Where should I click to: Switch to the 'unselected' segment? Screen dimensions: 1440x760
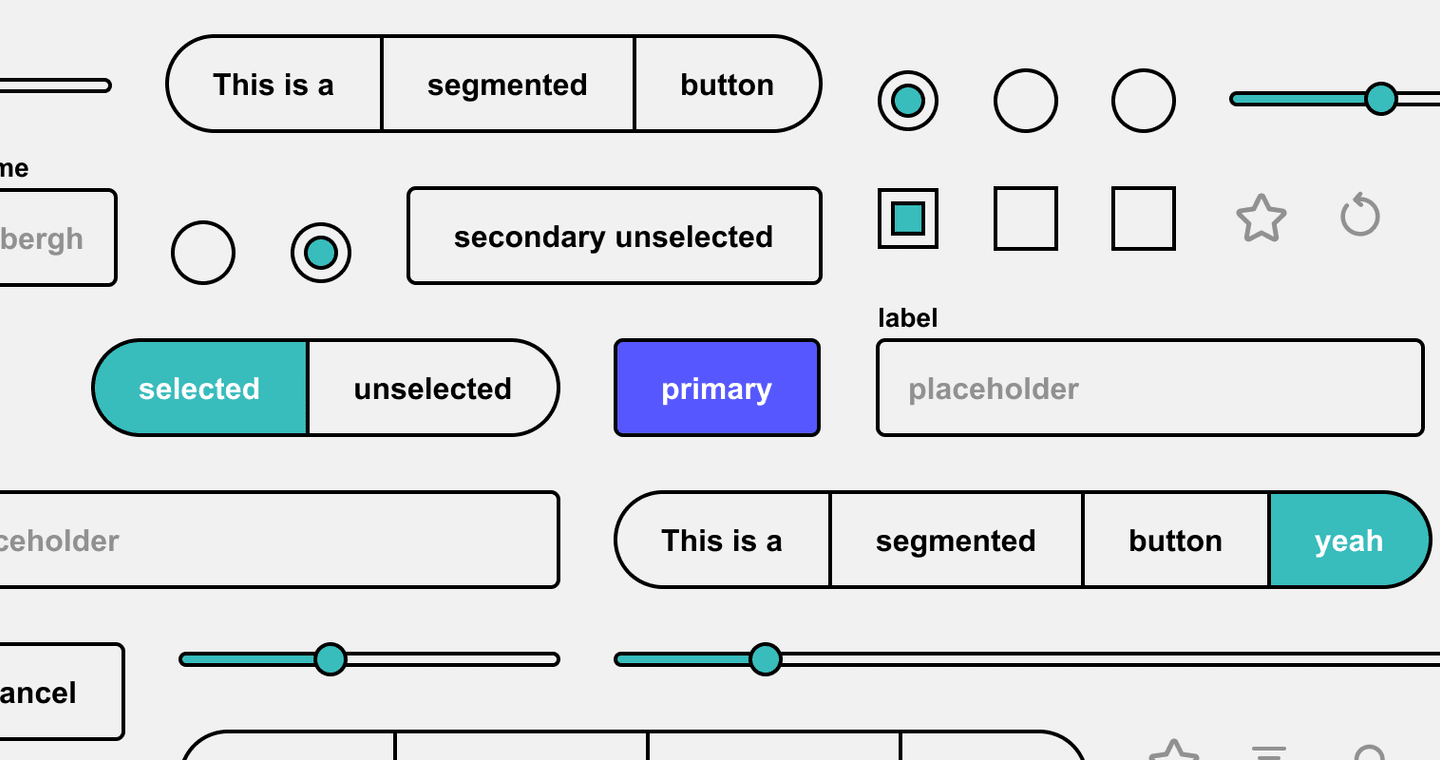click(432, 388)
